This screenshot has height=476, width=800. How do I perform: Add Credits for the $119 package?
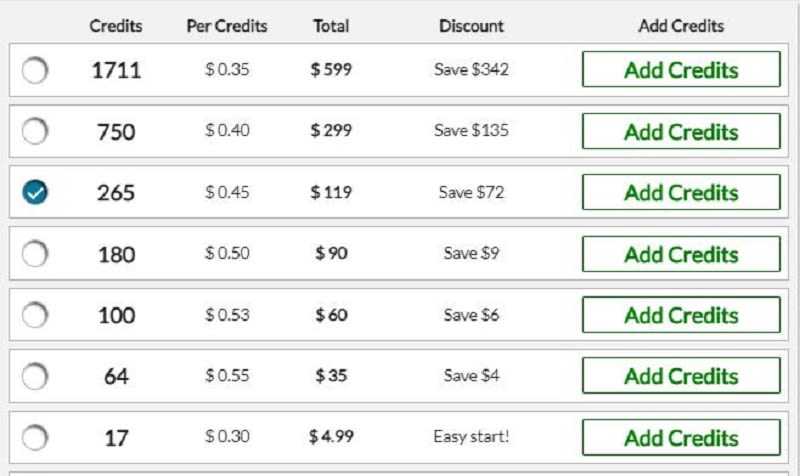(x=681, y=192)
